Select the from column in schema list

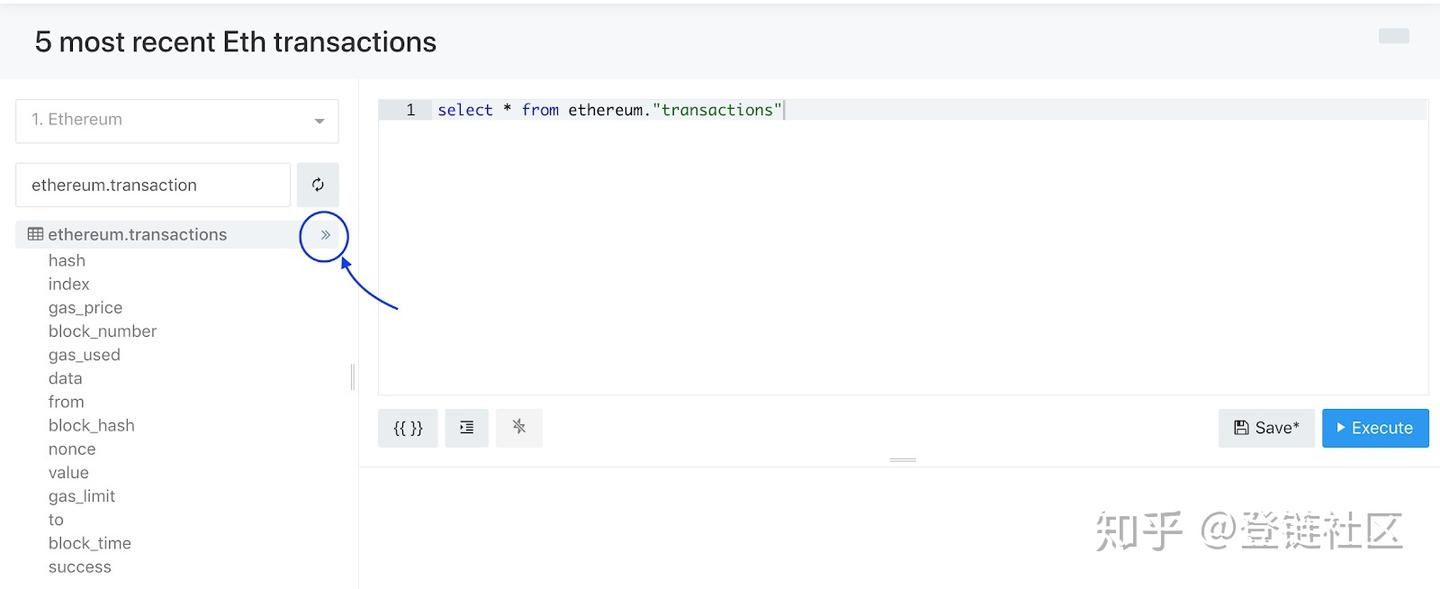pyautogui.click(x=66, y=402)
